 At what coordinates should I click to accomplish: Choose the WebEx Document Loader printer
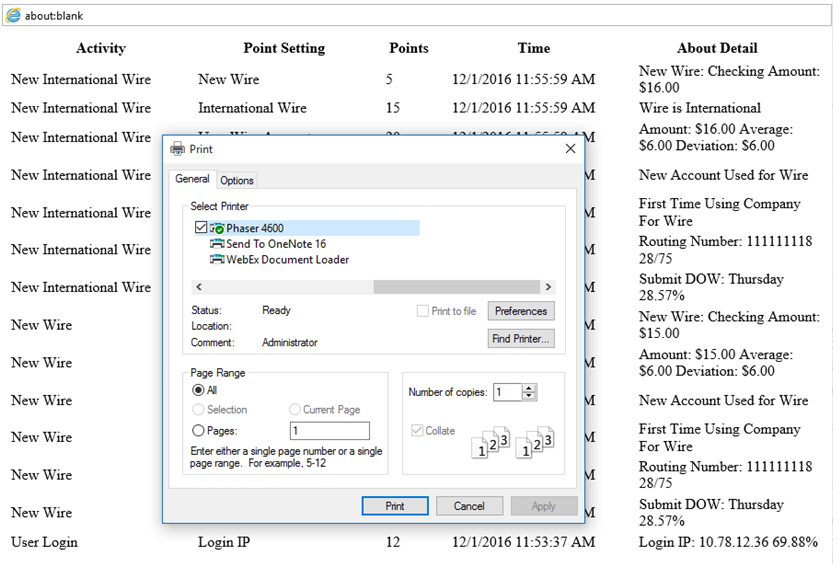[x=286, y=260]
